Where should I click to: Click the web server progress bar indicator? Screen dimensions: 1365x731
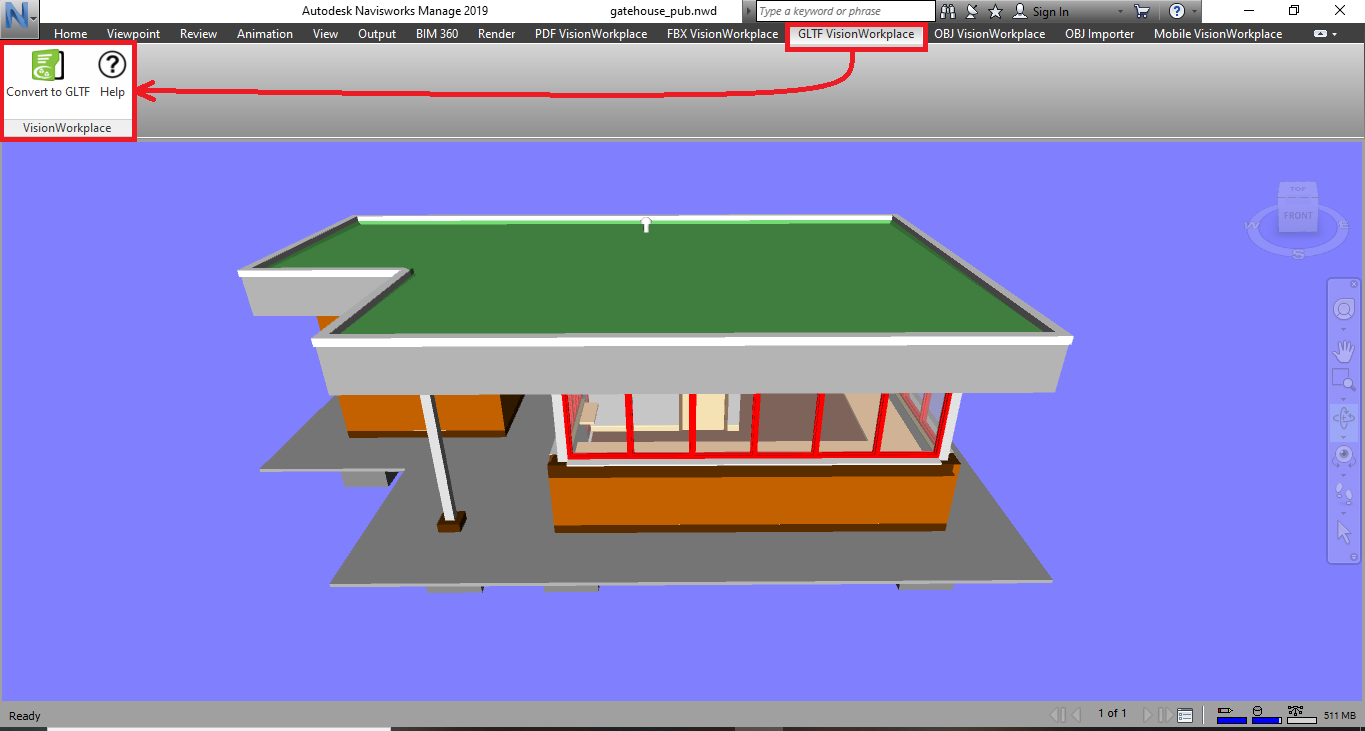click(1302, 715)
